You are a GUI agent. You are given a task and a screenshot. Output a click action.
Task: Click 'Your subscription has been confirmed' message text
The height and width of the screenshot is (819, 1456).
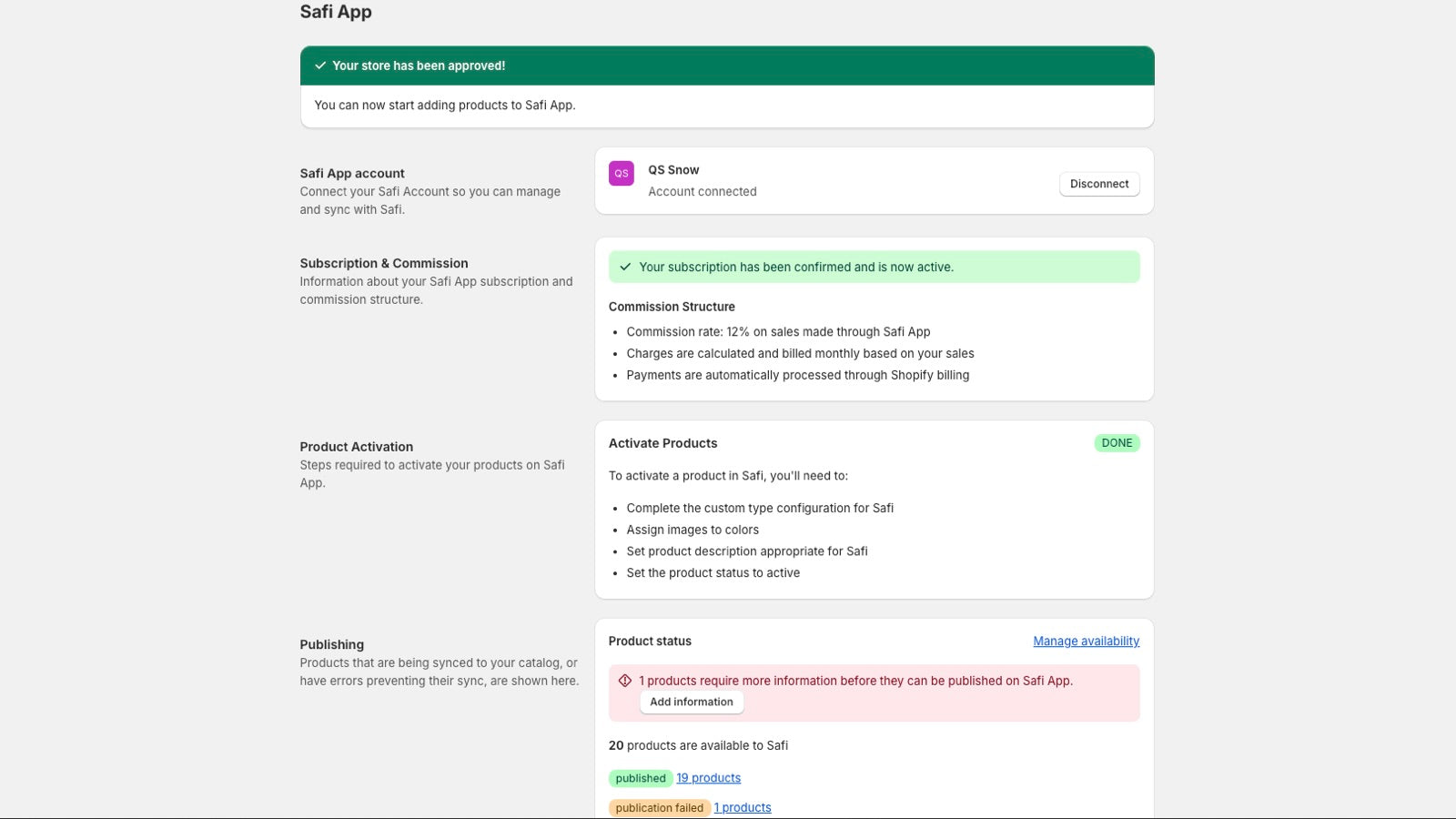pos(796,267)
